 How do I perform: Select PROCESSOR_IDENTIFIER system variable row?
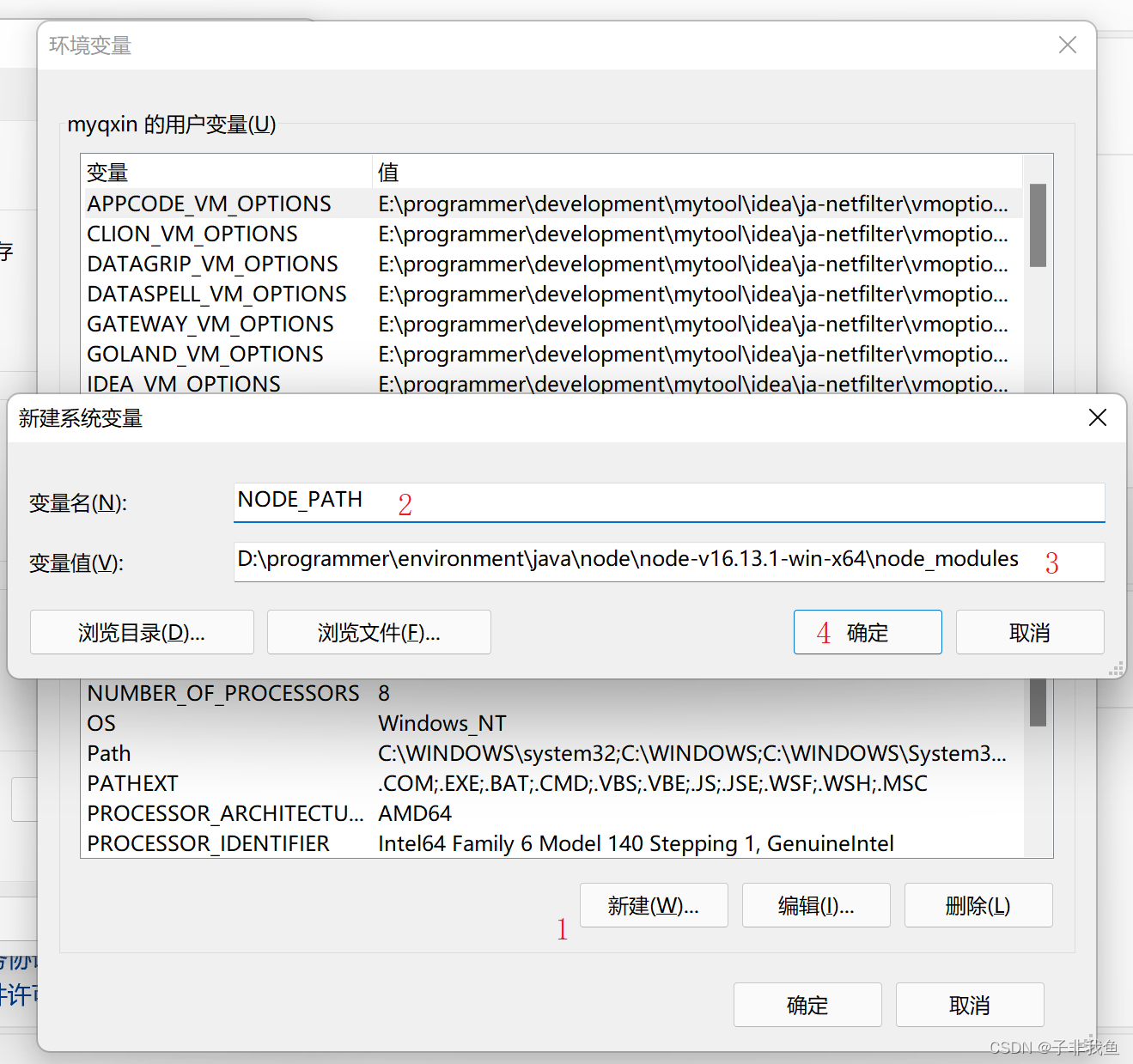click(551, 843)
